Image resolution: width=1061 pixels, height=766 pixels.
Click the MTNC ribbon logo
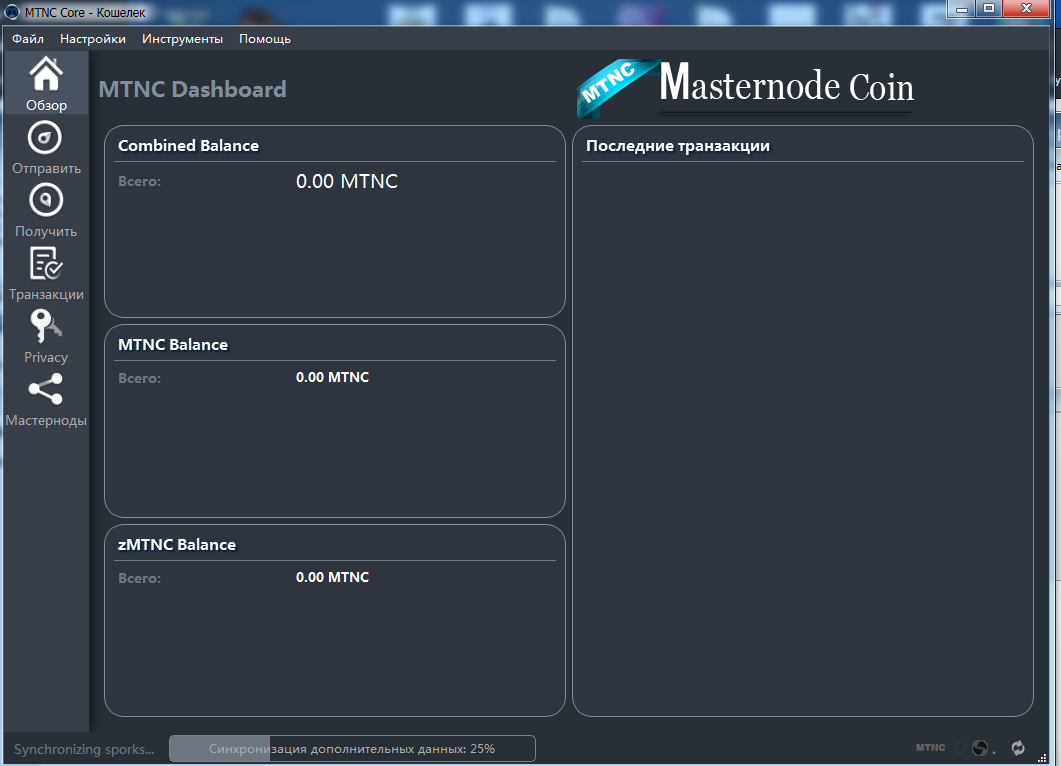[616, 88]
